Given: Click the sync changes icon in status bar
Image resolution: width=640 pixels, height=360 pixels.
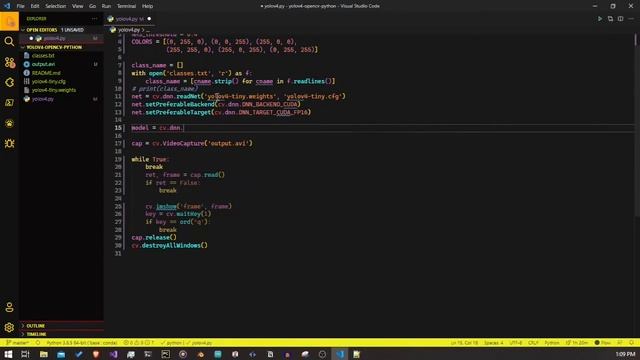Looking at the screenshot, I should (x=38, y=343).
